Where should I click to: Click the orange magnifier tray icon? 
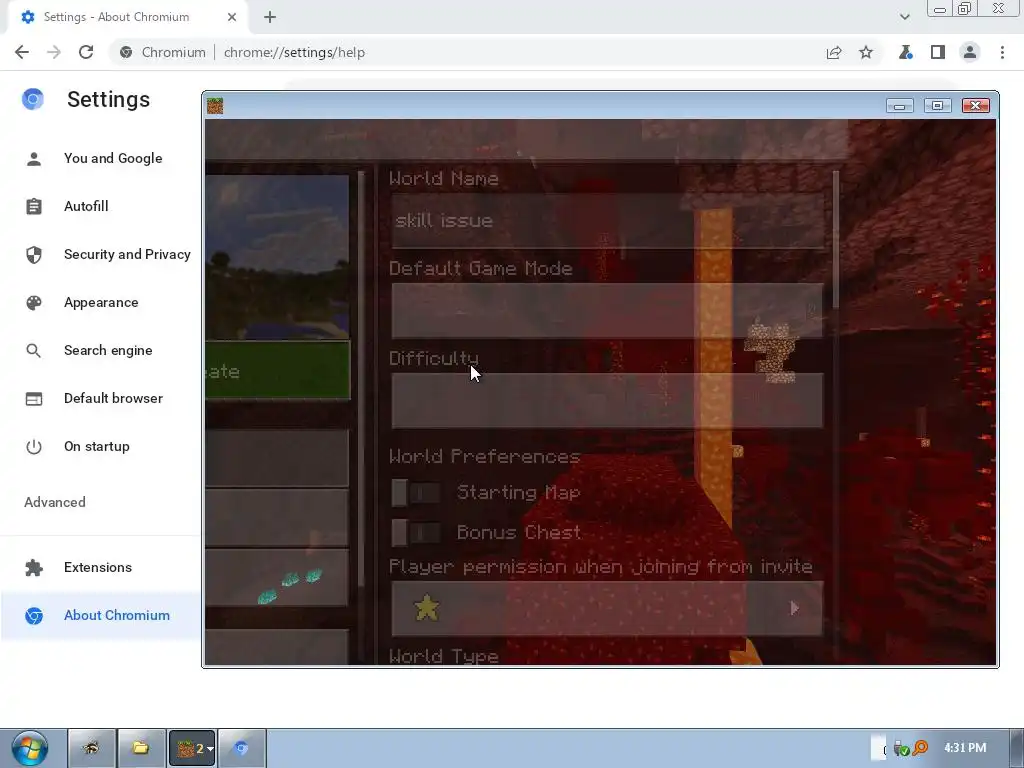click(920, 748)
